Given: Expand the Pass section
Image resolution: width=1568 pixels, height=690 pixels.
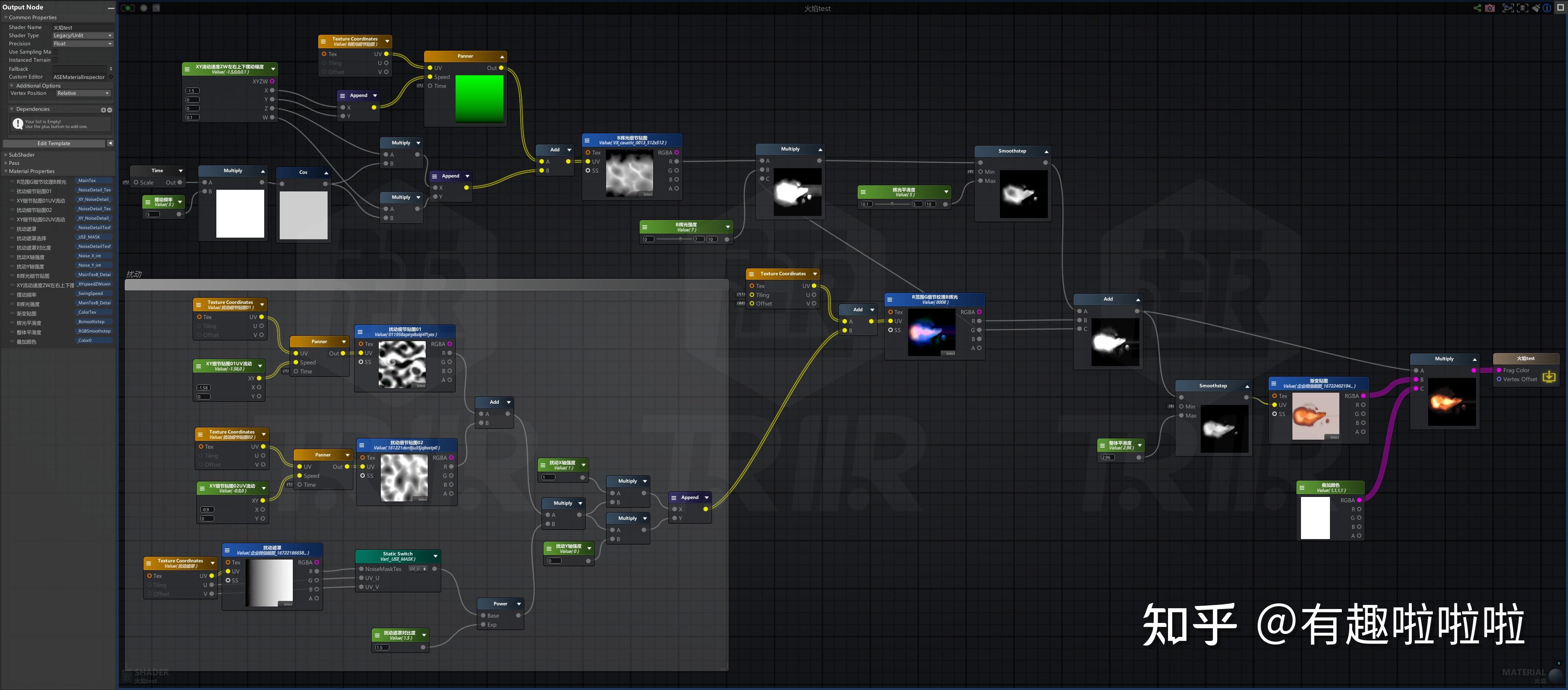Looking at the screenshot, I should click(14, 163).
